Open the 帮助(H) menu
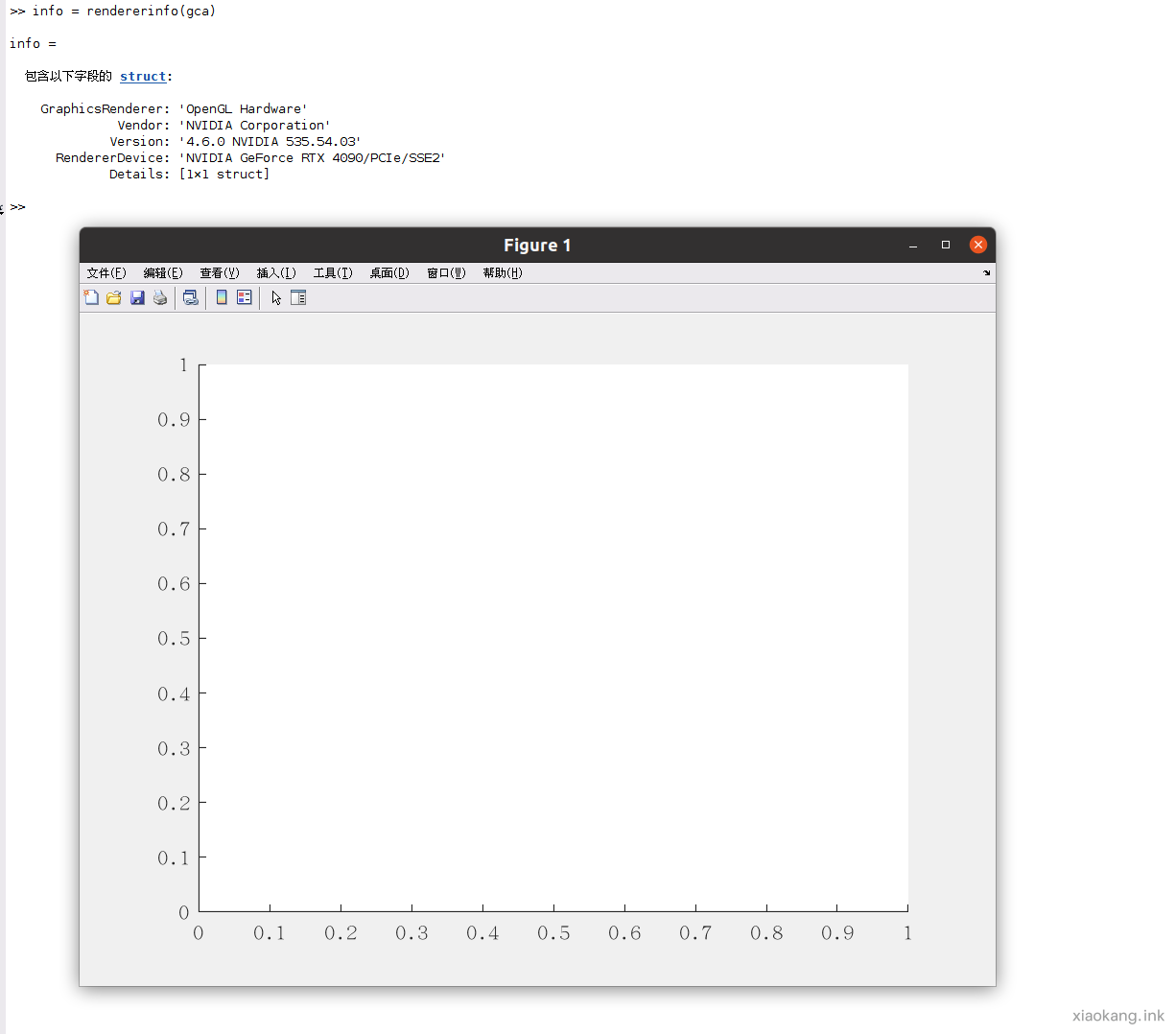 (503, 272)
